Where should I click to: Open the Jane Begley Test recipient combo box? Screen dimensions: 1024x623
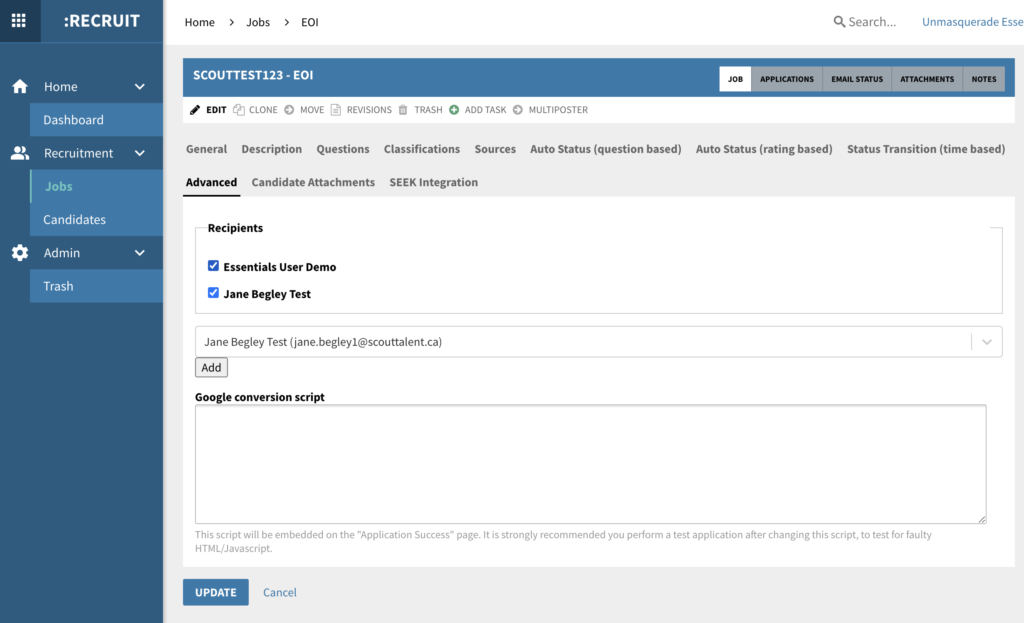[598, 342]
